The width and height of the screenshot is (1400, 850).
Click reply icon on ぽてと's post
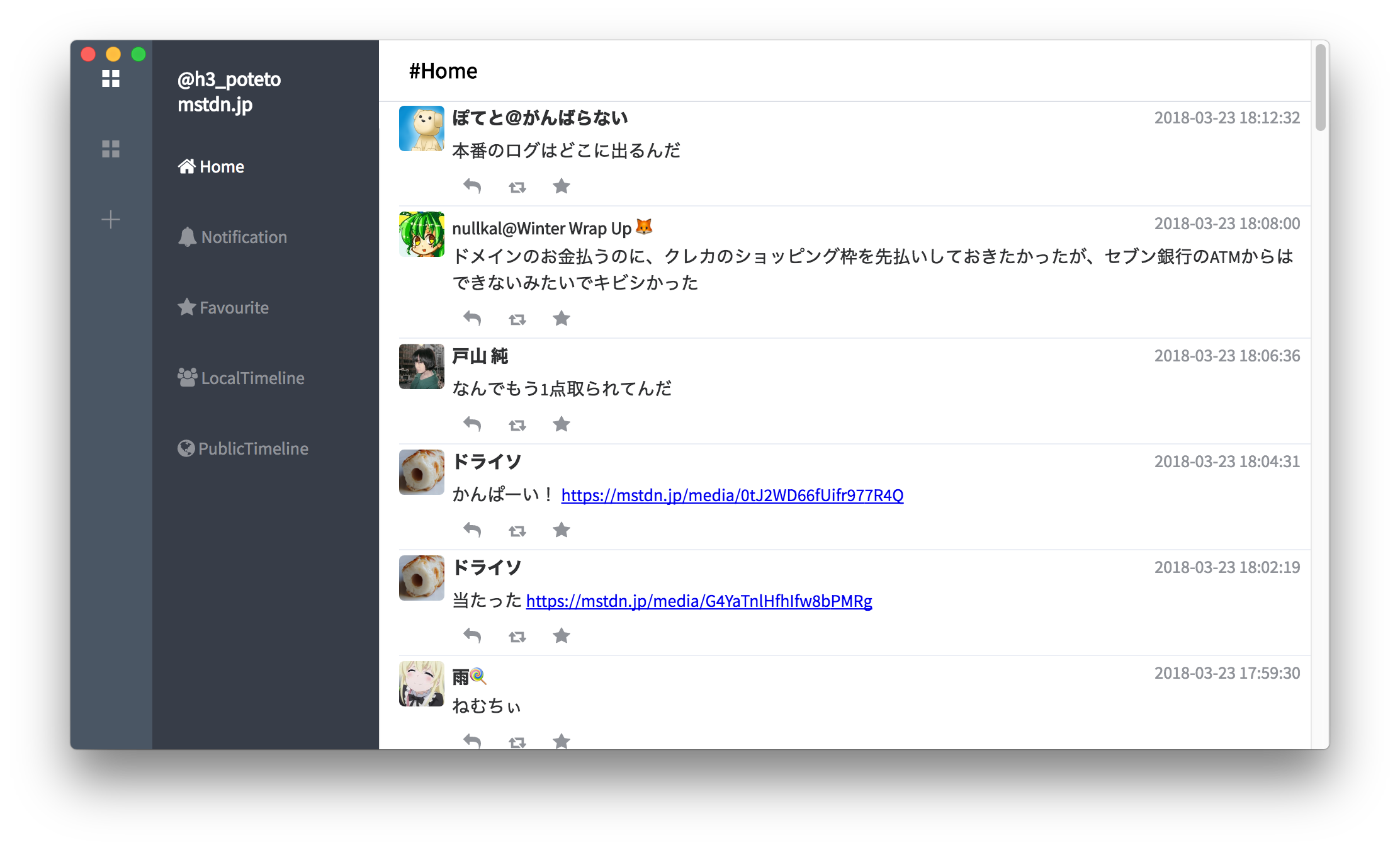point(472,186)
